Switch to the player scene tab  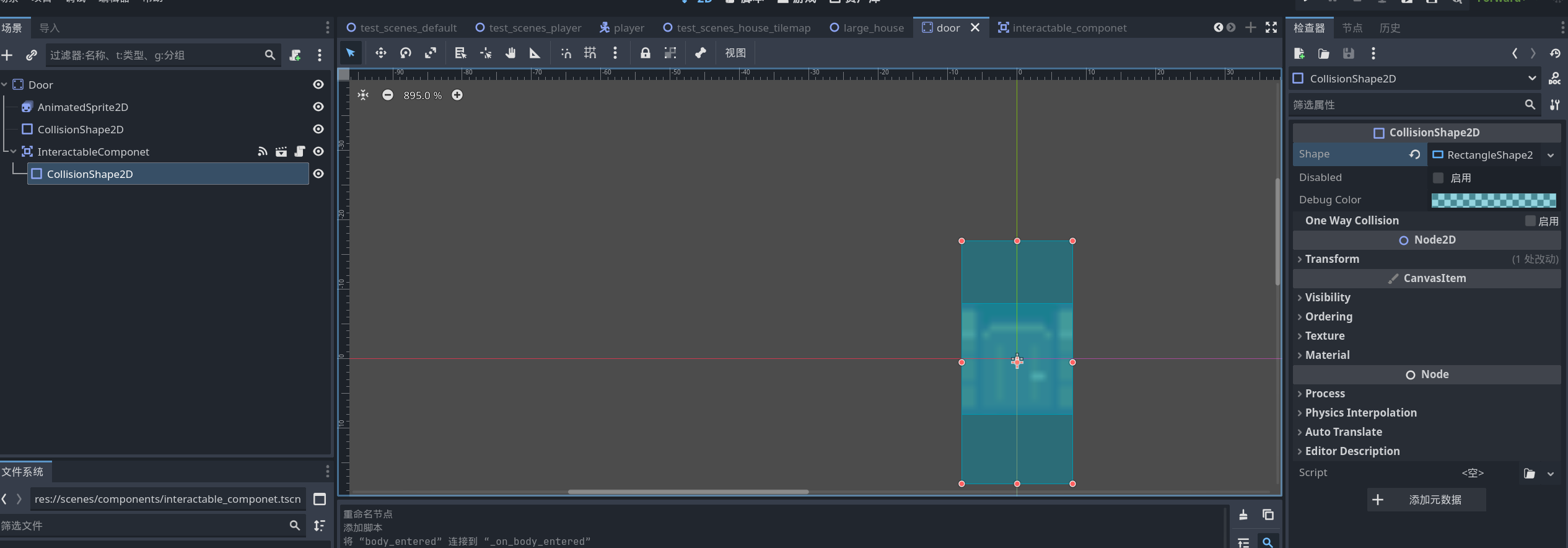pyautogui.click(x=622, y=28)
